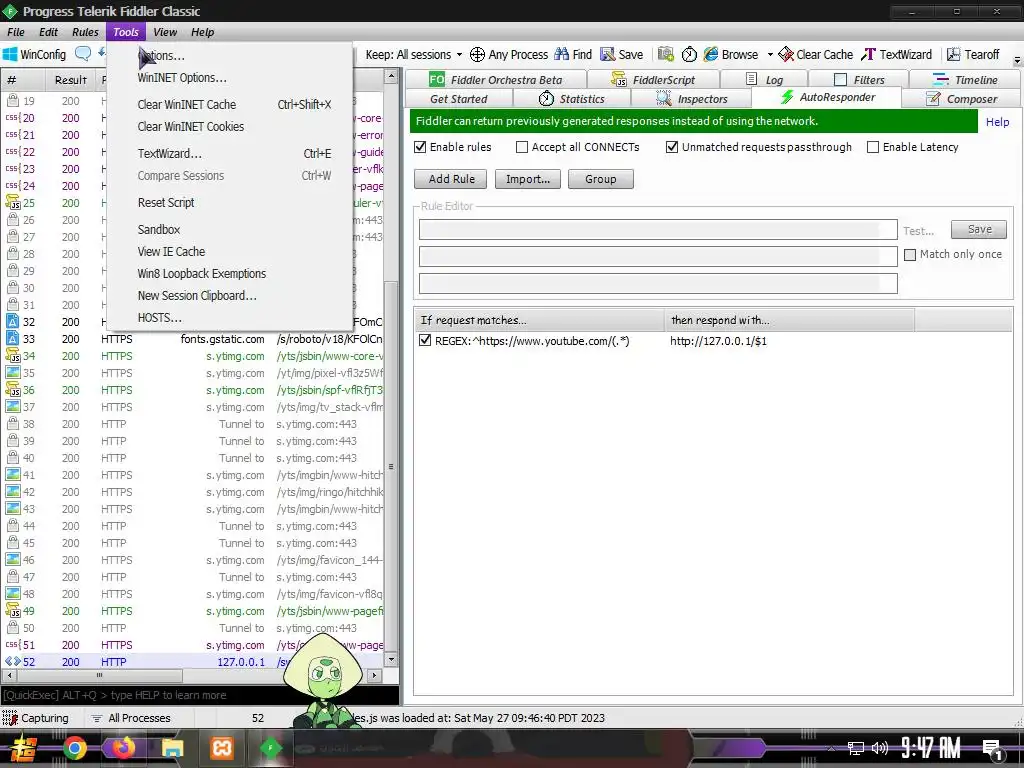Click the Capturing status bar indicator
Viewport: 1024px width, 768px height.
pyautogui.click(x=36, y=718)
